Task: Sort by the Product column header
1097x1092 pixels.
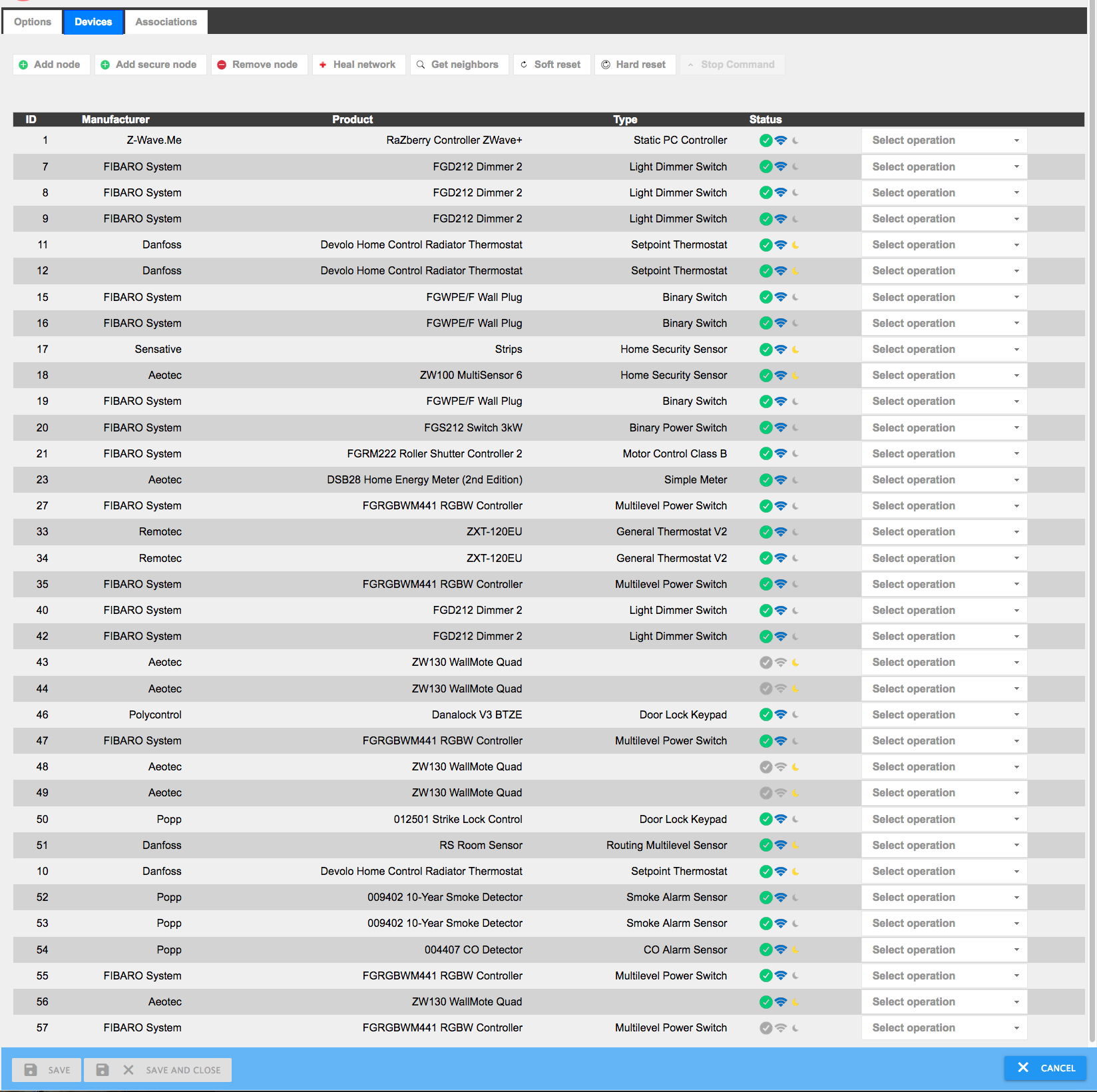Action: coord(353,120)
